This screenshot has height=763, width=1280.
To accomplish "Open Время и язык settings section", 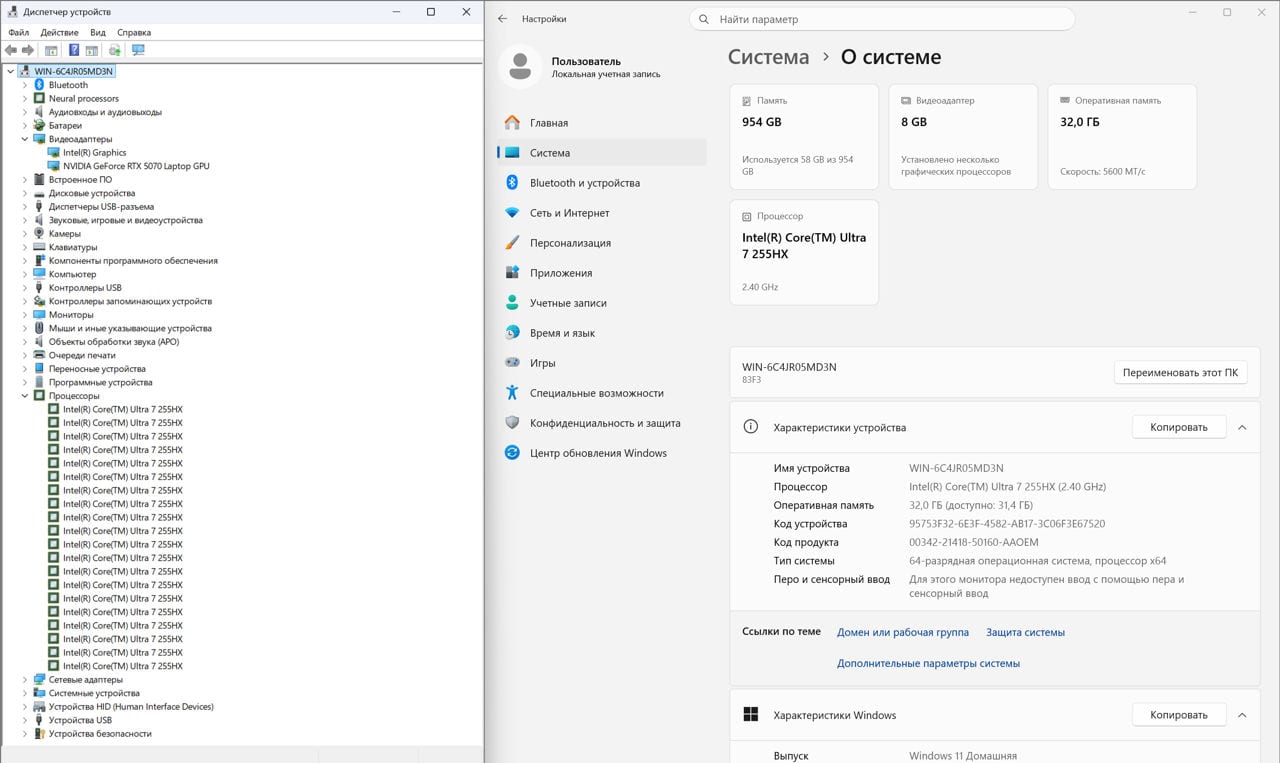I will tap(601, 333).
